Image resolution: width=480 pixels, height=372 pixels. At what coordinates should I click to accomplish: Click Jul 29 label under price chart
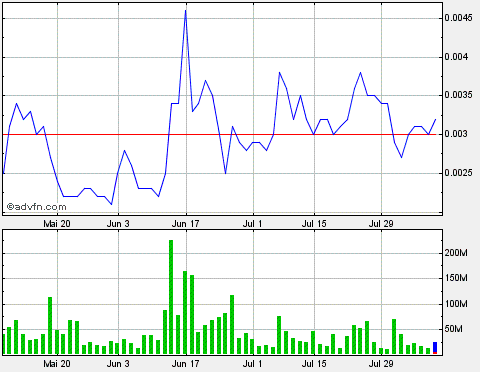click(381, 224)
